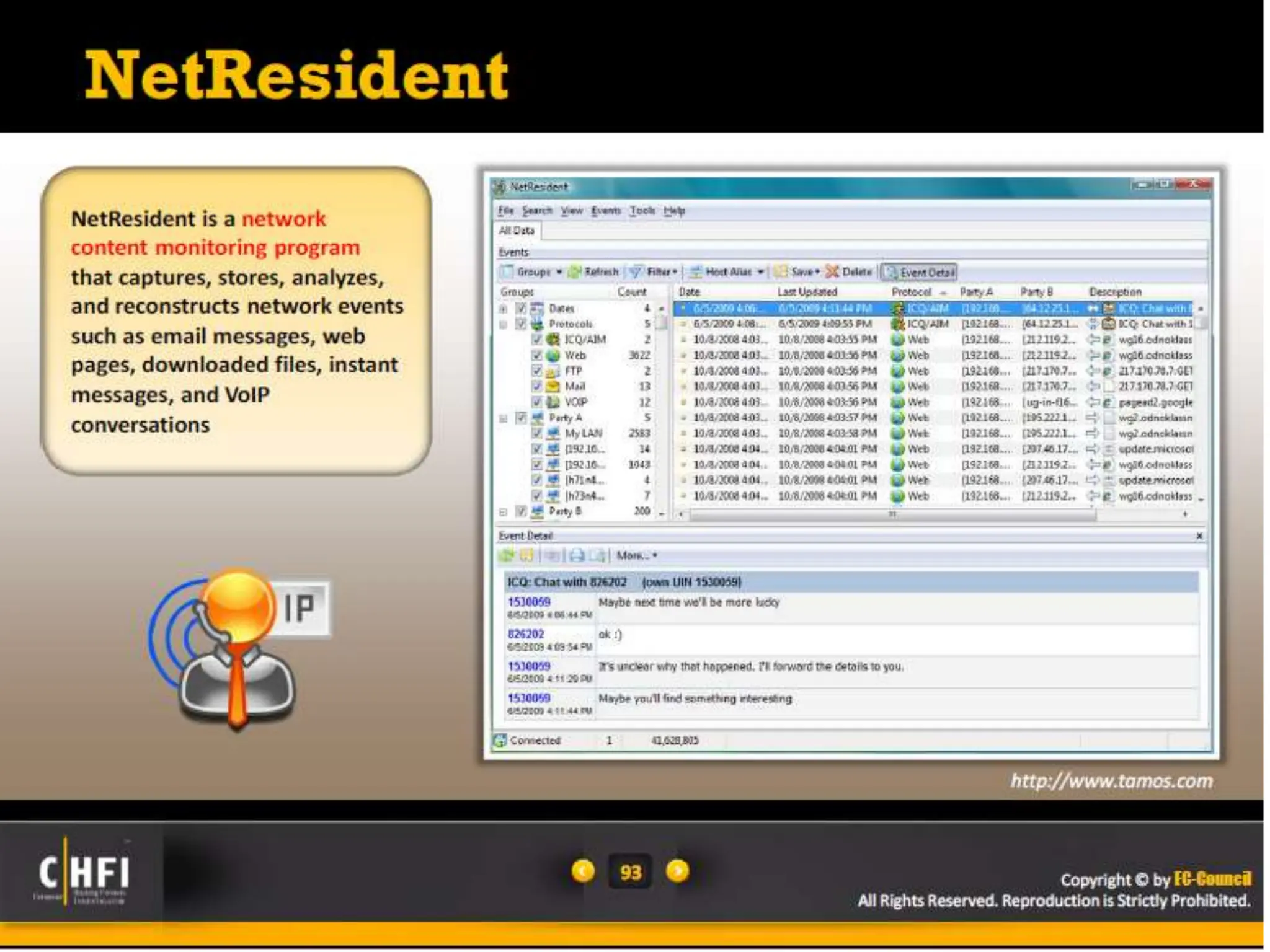Sort events by the Description column header
Screen dimensions: 1270x952
point(1115,291)
